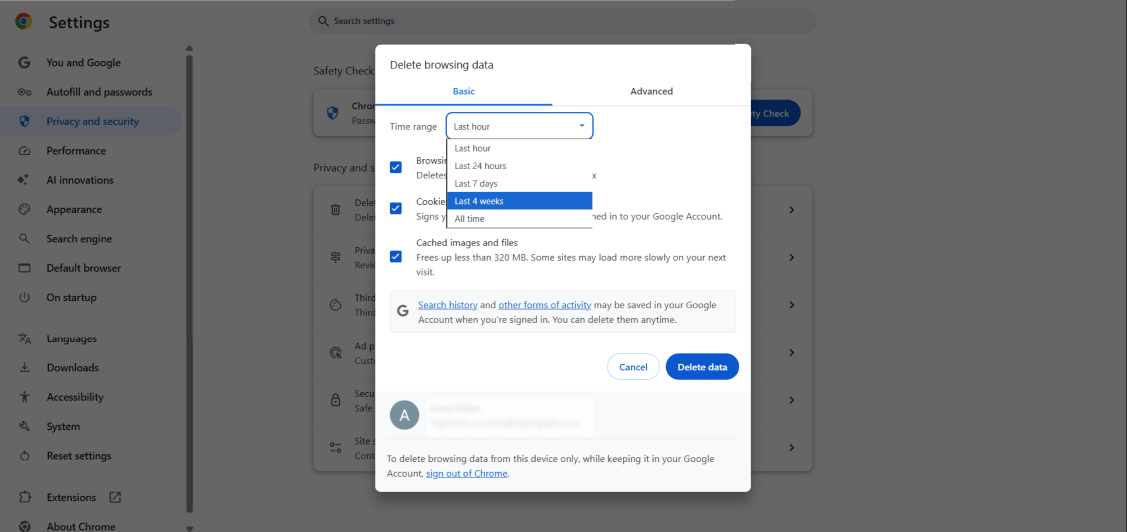Uncheck the Browsing history checkbox
Screen dimensions: 1127x532
[x=395, y=167]
